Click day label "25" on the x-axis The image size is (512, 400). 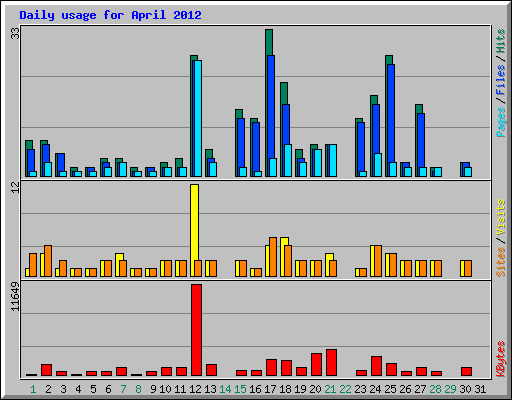[390, 389]
